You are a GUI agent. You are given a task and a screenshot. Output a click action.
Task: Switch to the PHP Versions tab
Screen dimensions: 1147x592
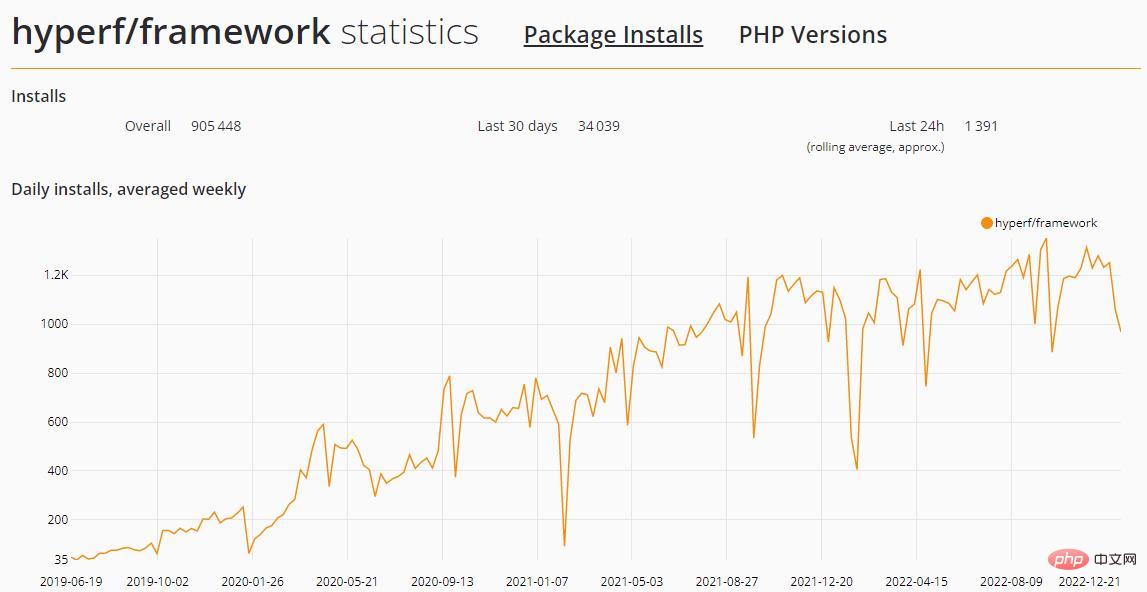[x=813, y=34]
